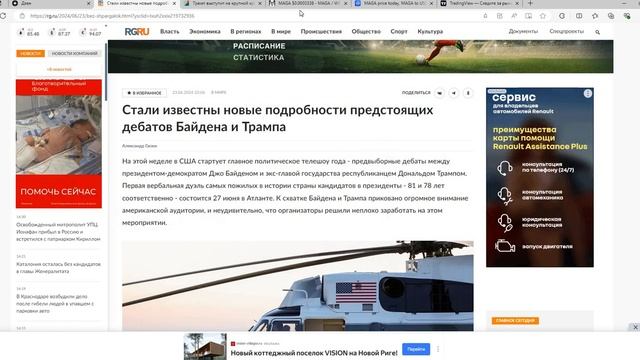Viewport: 640px width, 360px height.
Task: Click the юридическая консультация ad icon
Action: pyautogui.click(x=505, y=222)
